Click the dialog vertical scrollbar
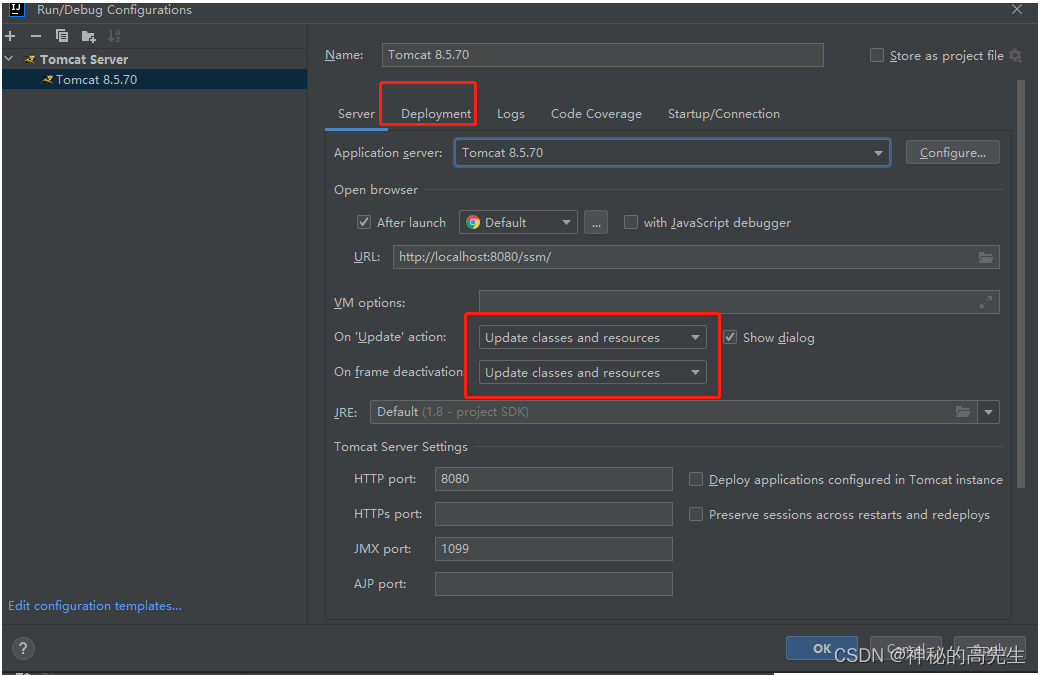Viewport: 1042px width, 675px height. (x=1021, y=284)
